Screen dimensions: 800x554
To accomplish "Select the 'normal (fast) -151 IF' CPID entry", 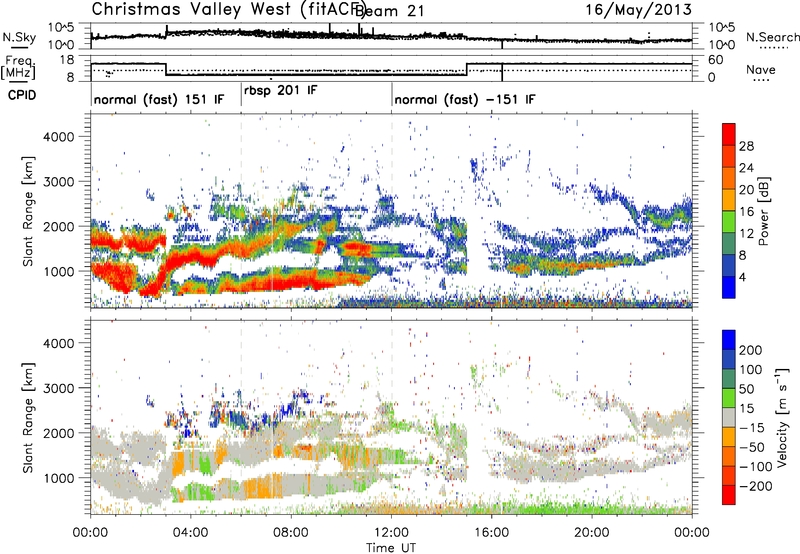I will [465, 99].
